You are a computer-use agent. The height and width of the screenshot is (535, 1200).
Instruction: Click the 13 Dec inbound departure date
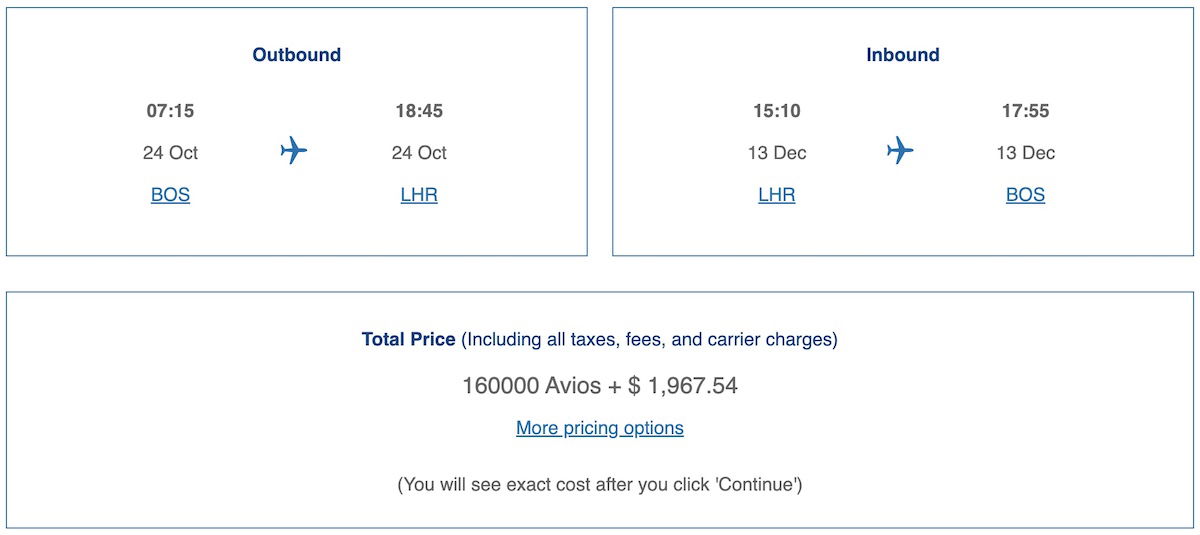pyautogui.click(x=777, y=153)
